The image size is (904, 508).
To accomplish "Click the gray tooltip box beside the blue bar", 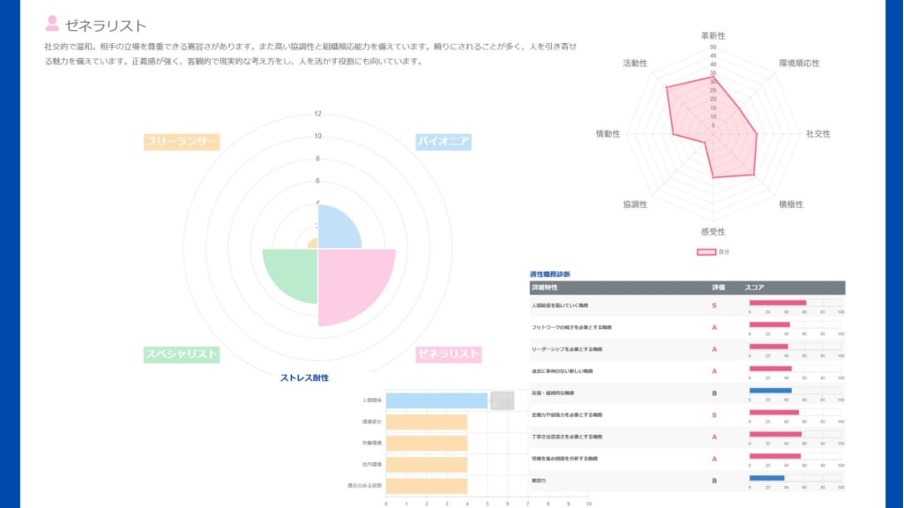I will pyautogui.click(x=502, y=401).
